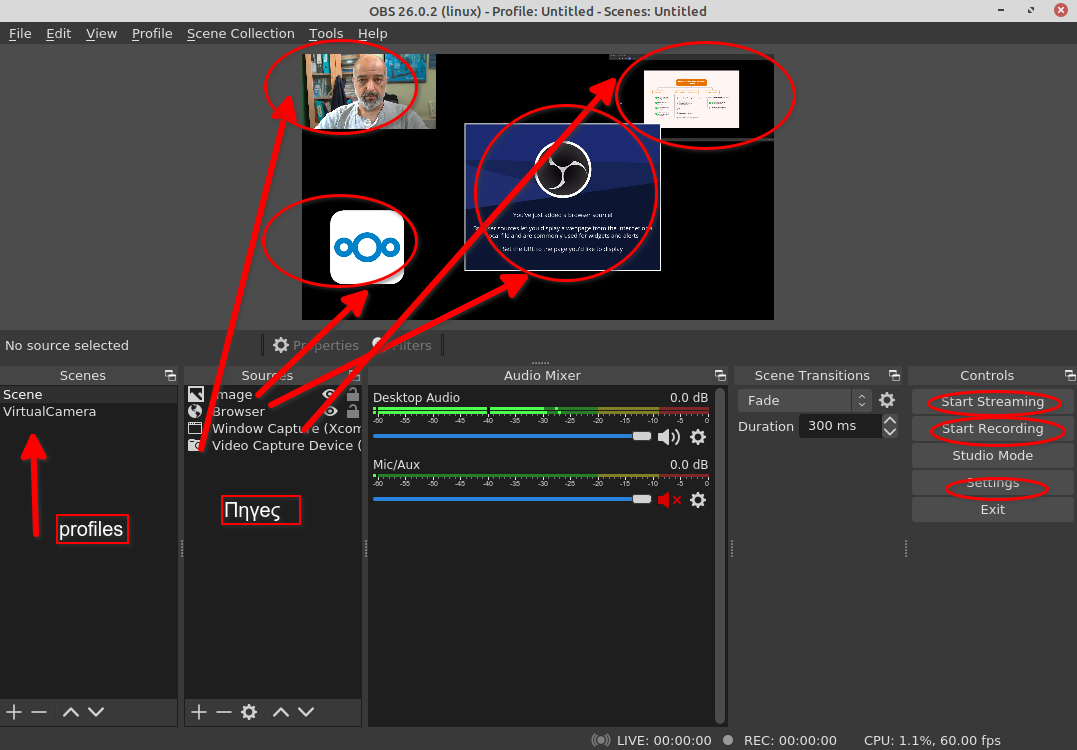Open the Tools menu
The width and height of the screenshot is (1077, 750).
click(326, 34)
